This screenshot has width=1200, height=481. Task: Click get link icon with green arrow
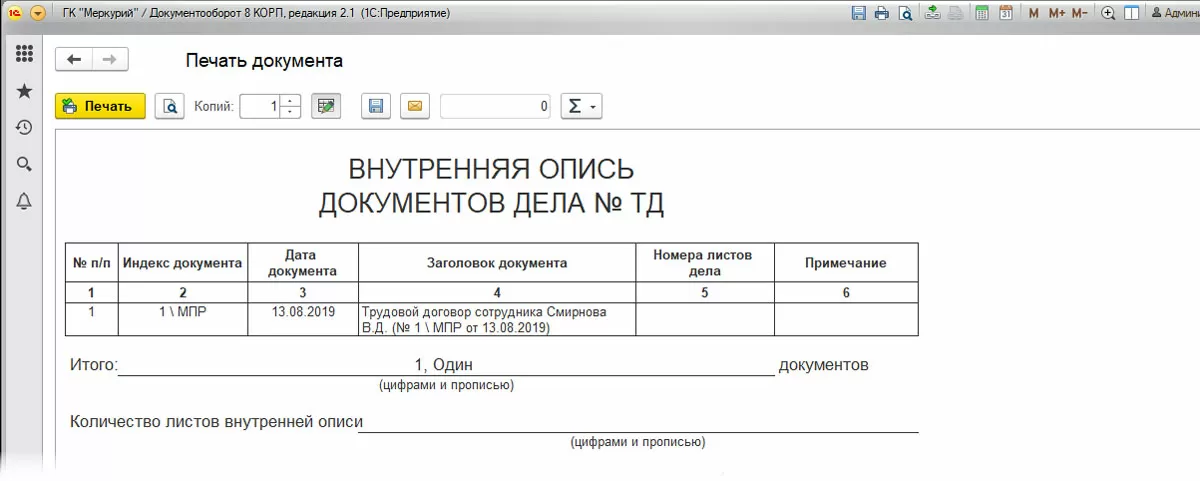pyautogui.click(x=932, y=14)
